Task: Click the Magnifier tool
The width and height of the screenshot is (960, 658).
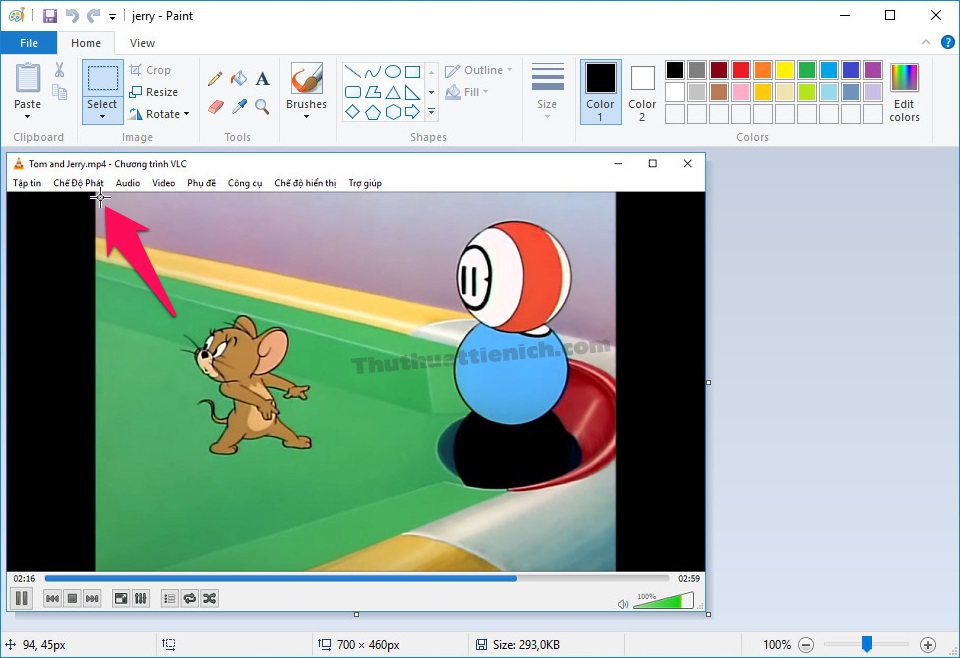Action: (x=262, y=106)
